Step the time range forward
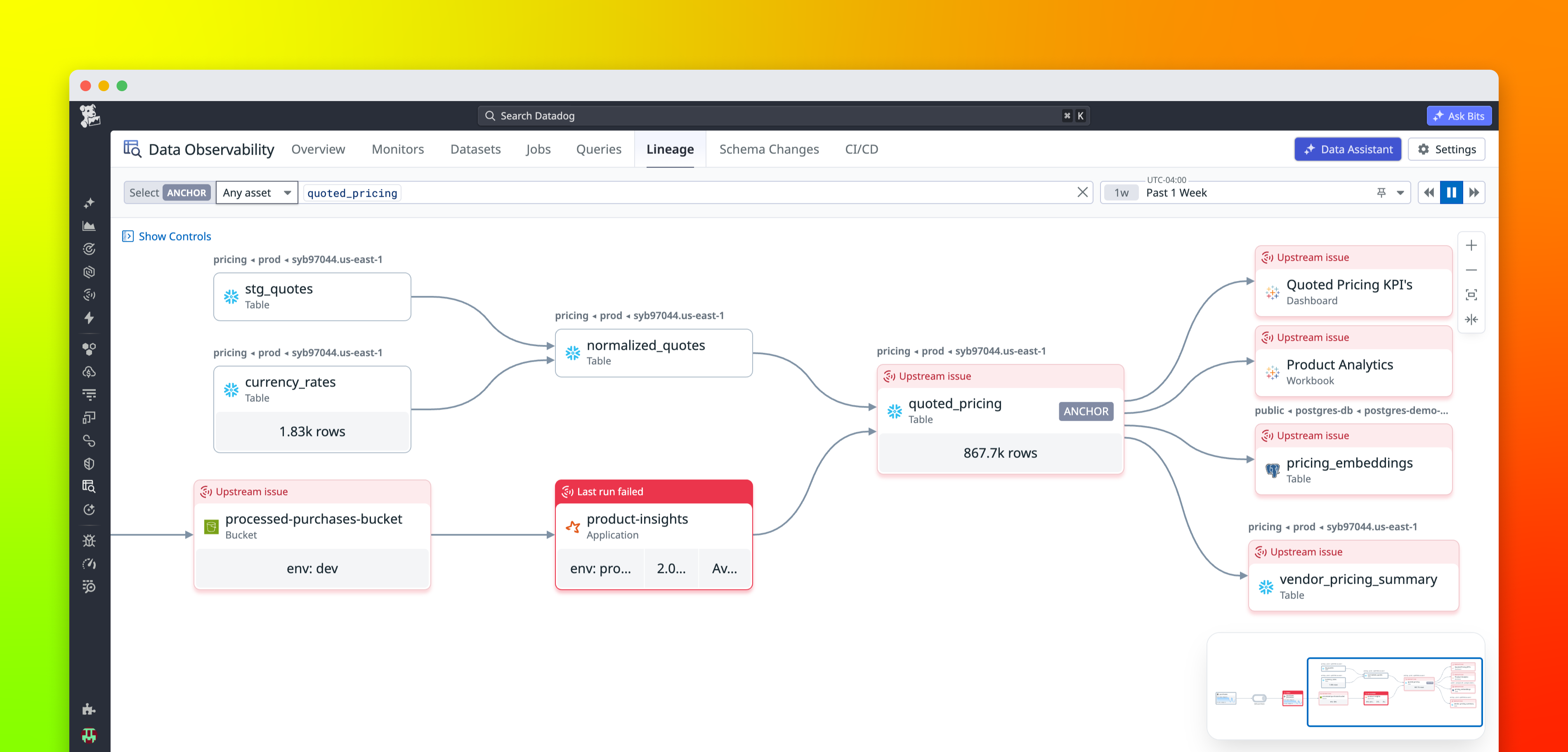 point(1474,193)
